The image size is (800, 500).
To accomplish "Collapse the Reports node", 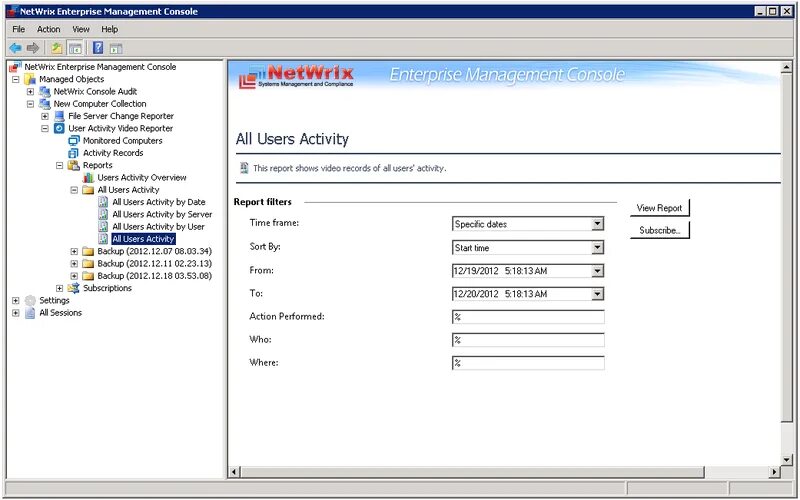I will click(60, 165).
